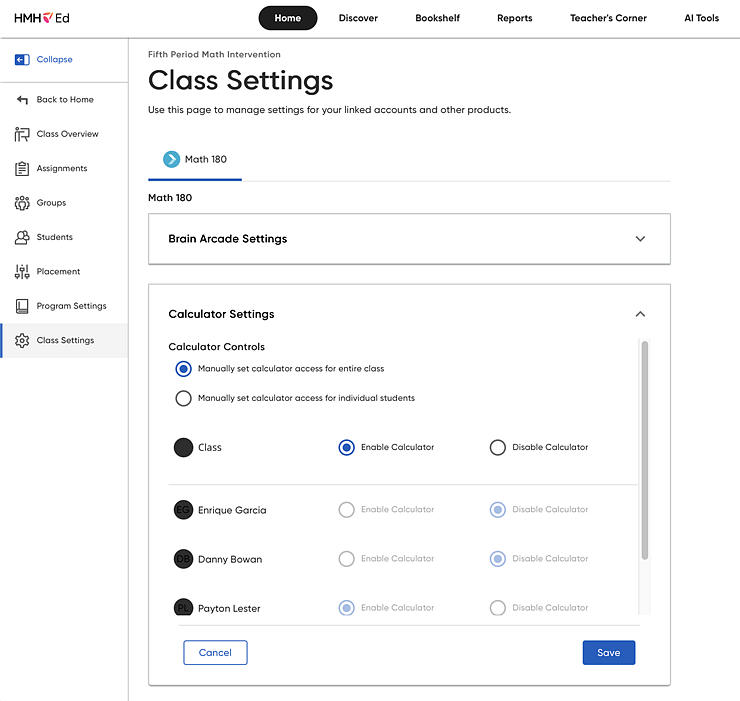Click the Program Settings book icon
The image size is (740, 701).
pyautogui.click(x=22, y=306)
